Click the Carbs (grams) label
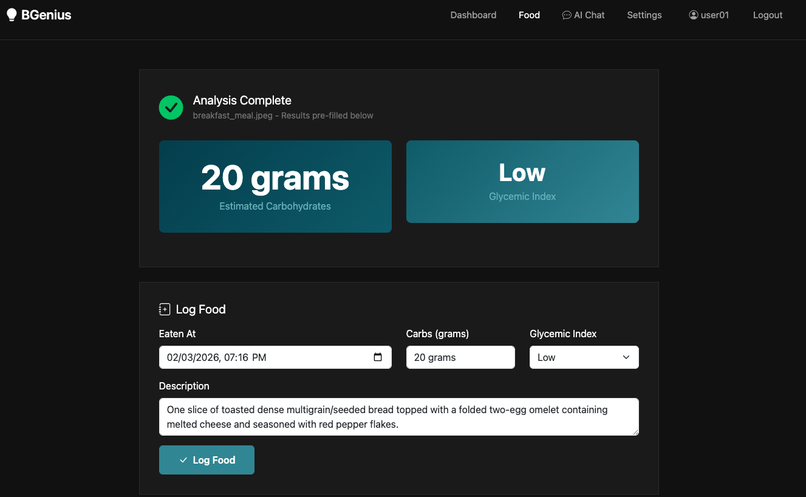 pos(437,334)
